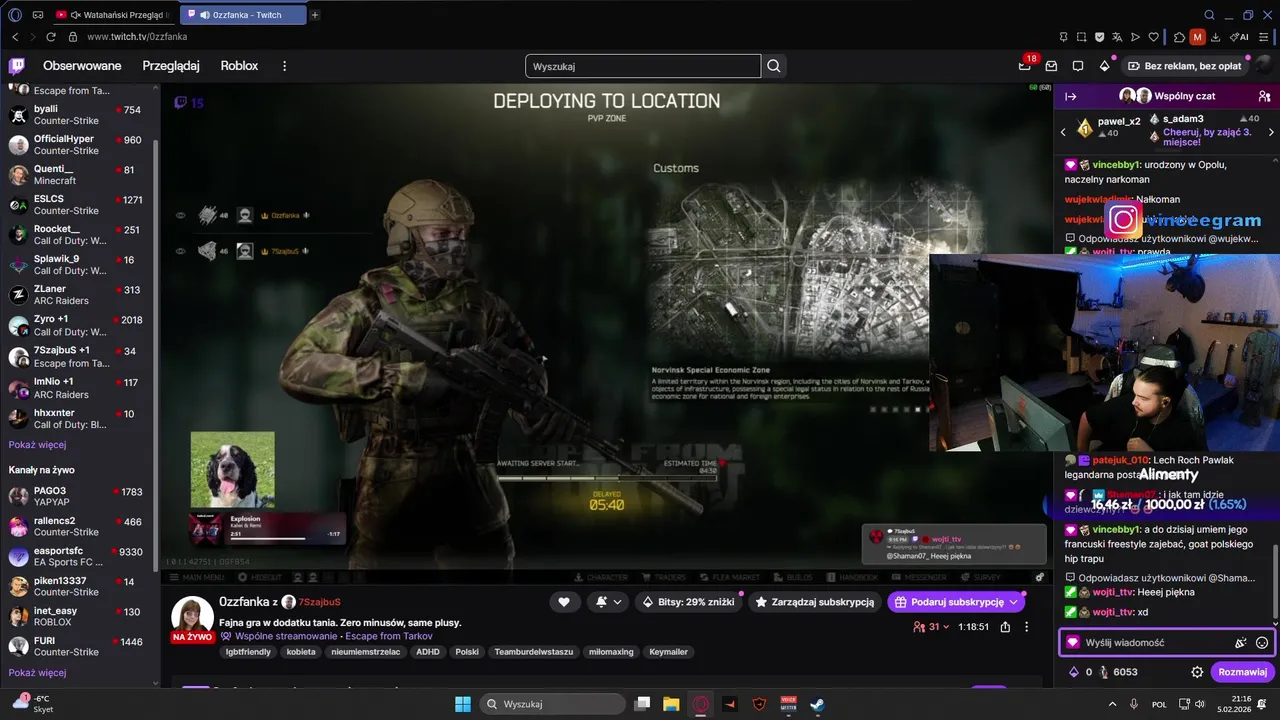Open Obserwowane in Twitch navigation
The width and height of the screenshot is (1280, 720).
[82, 66]
